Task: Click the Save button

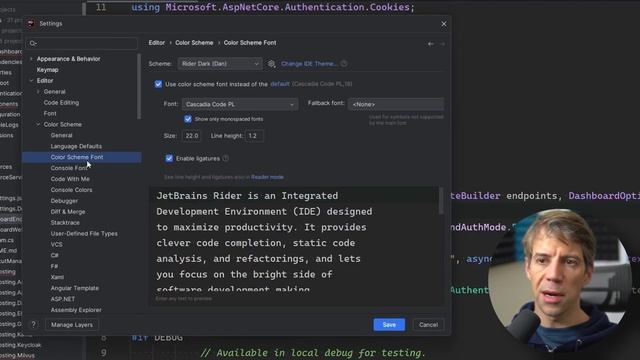Action: click(389, 324)
